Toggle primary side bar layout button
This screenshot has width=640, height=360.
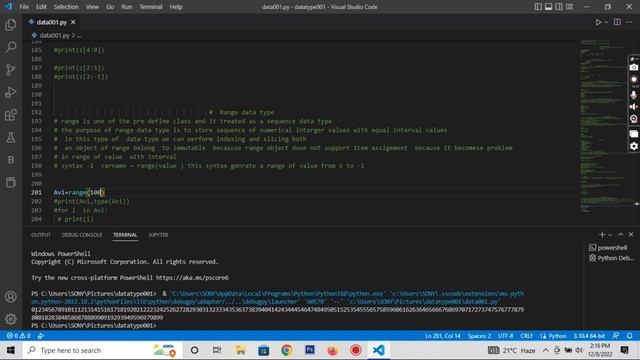coord(538,7)
